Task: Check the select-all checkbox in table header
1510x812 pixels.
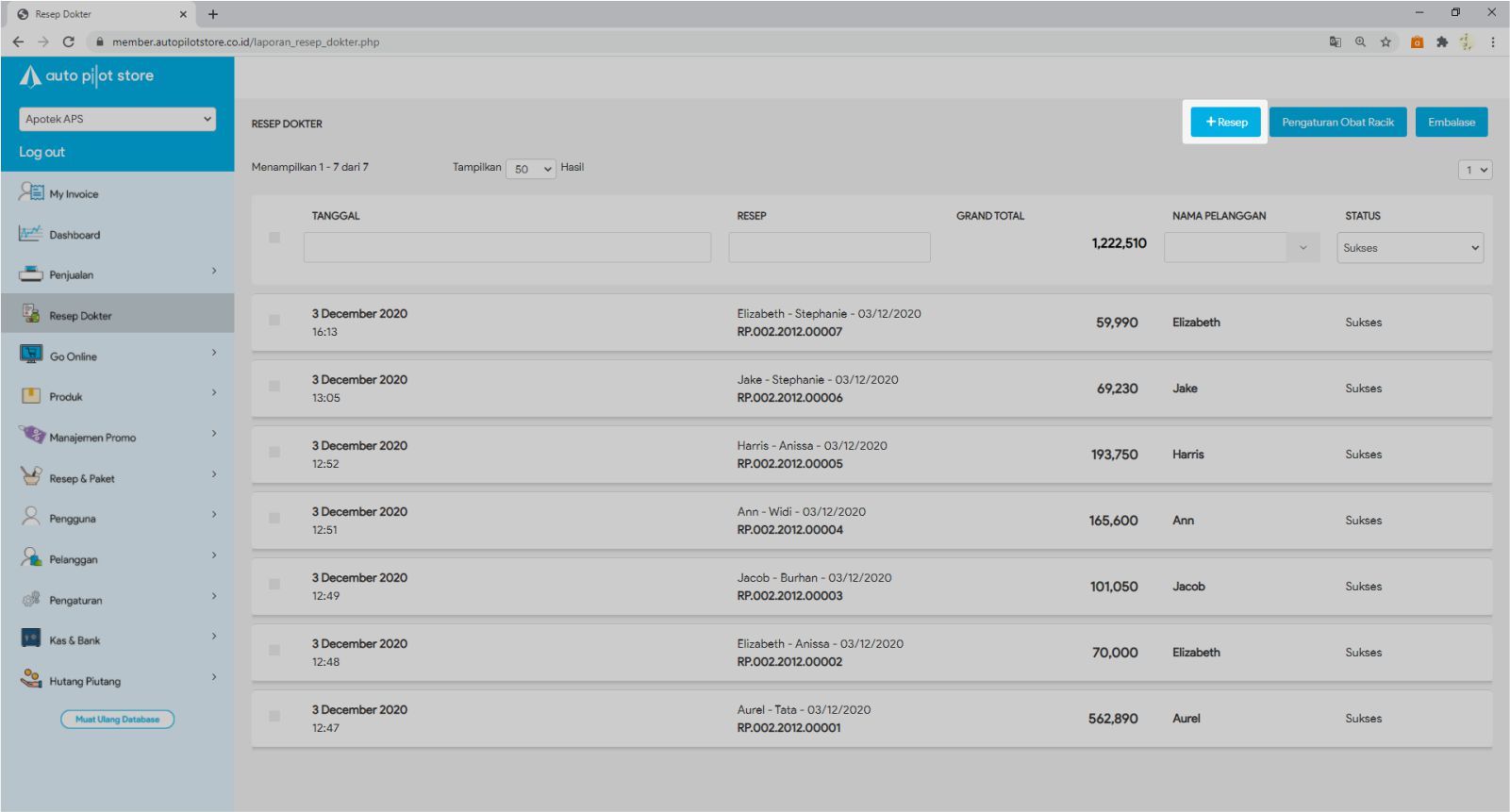Action: (274, 238)
